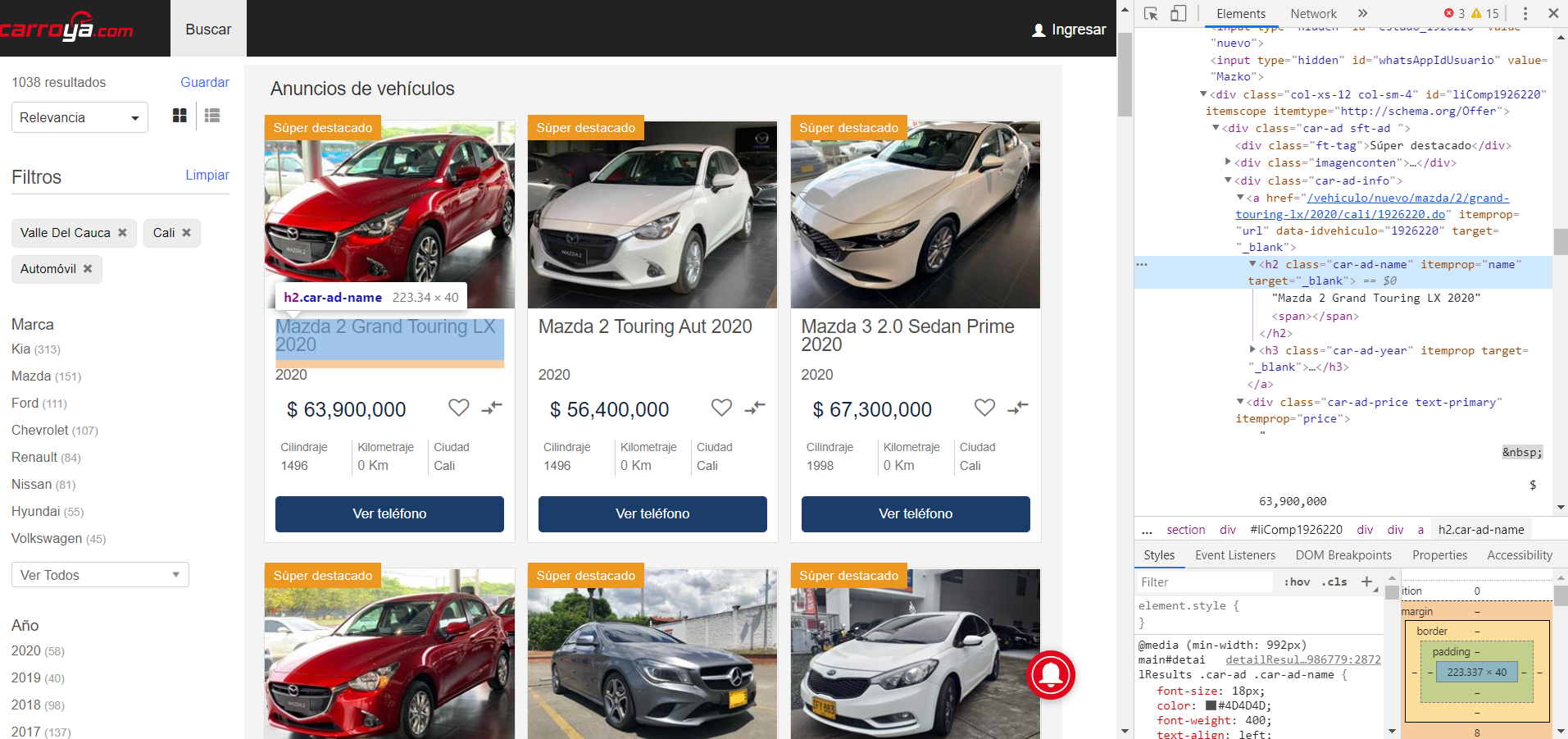
Task: Click the Buscar navigation tab
Action: (x=208, y=29)
